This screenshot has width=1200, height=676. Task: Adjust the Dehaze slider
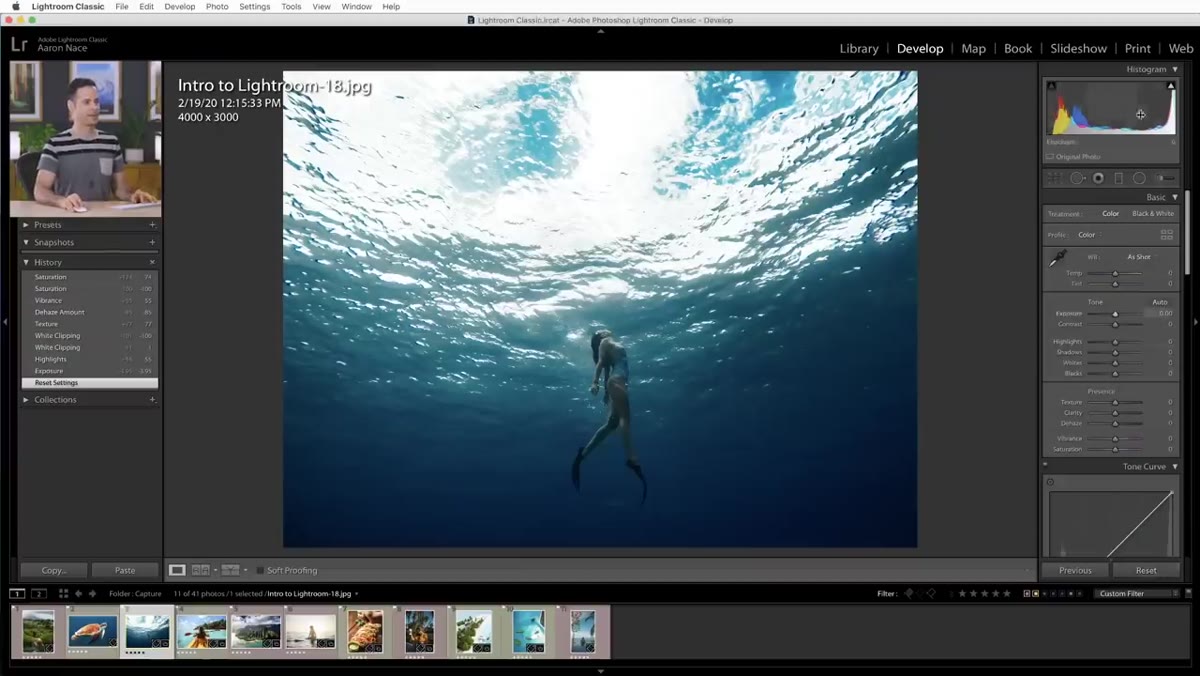point(1115,423)
